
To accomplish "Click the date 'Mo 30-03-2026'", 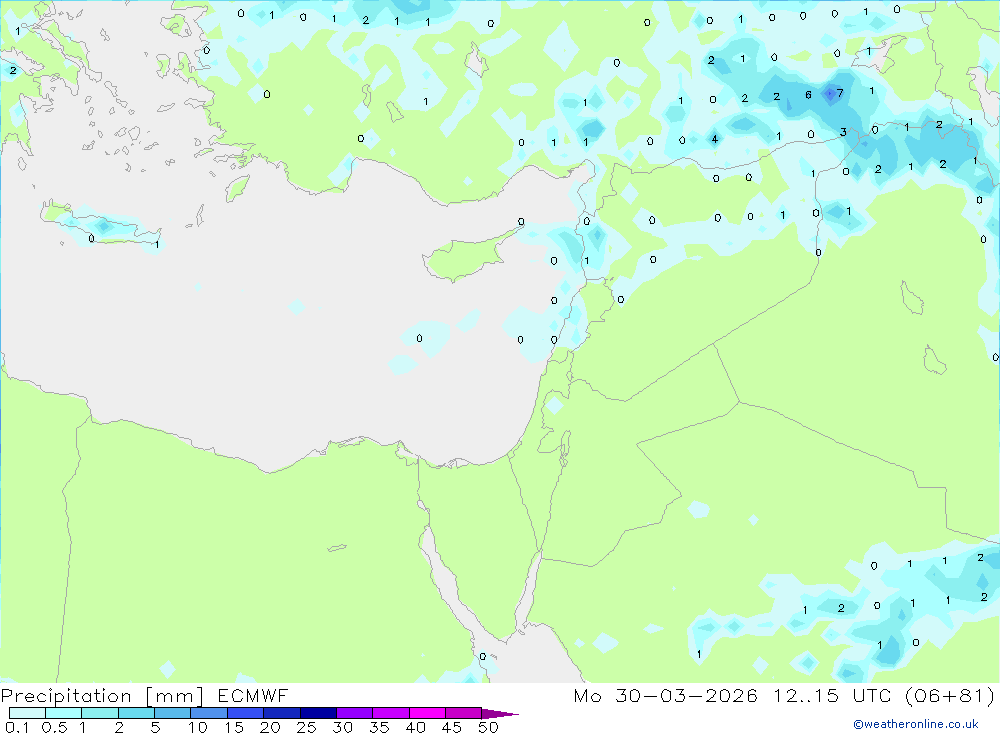I will (665, 696).
